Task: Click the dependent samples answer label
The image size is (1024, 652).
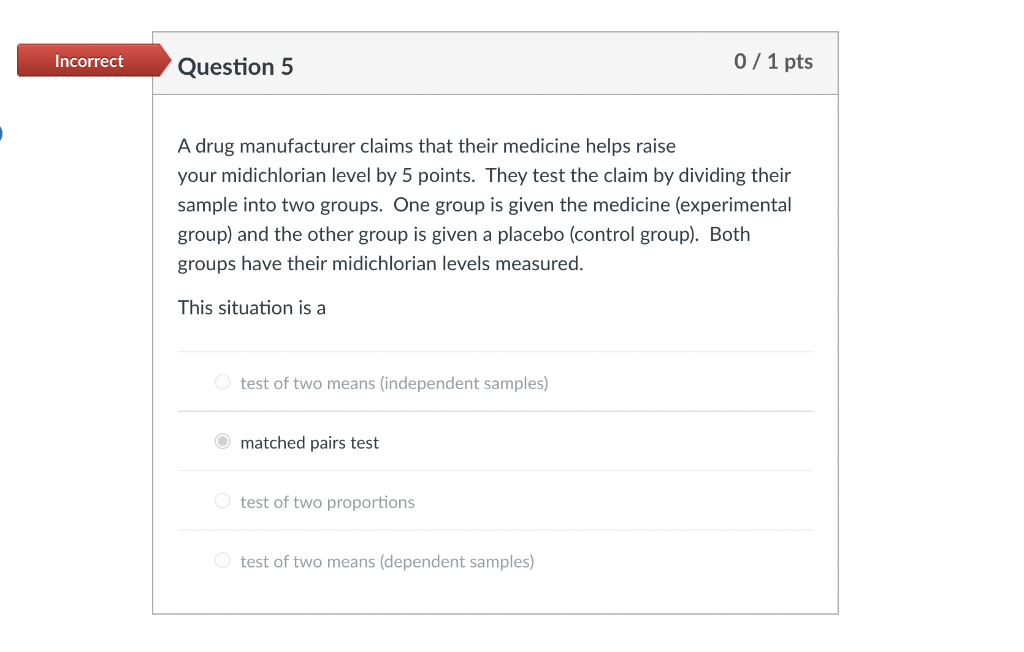Action: [387, 561]
